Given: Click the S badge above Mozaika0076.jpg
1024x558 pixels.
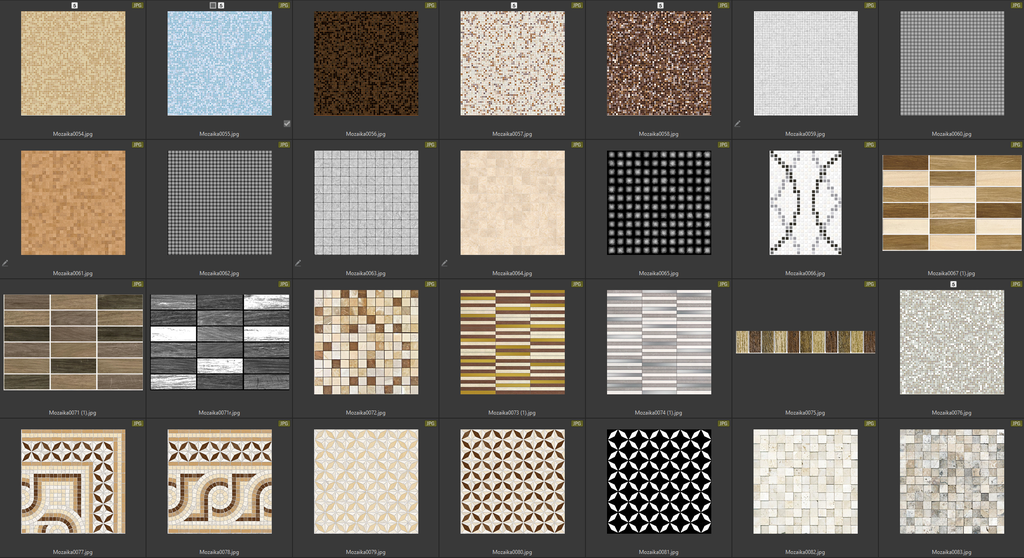Looking at the screenshot, I should [x=952, y=284].
